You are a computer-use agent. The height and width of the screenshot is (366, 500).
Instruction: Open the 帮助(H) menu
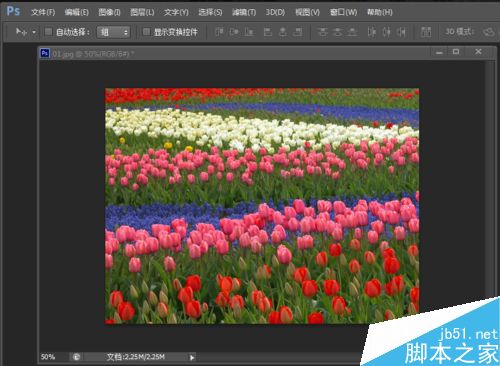tap(380, 12)
